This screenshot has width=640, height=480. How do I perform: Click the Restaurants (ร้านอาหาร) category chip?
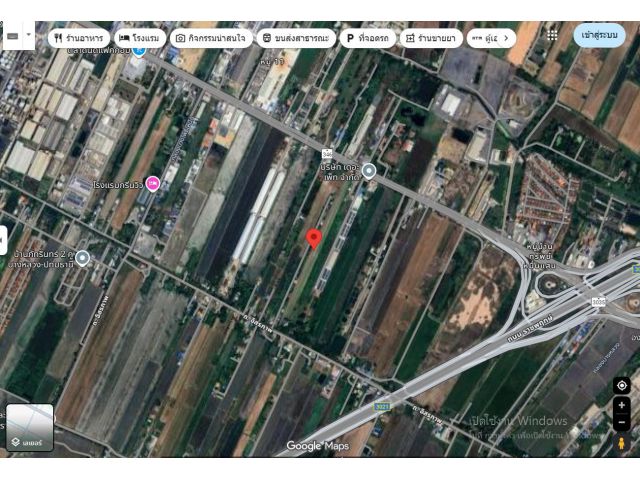pyautogui.click(x=79, y=38)
